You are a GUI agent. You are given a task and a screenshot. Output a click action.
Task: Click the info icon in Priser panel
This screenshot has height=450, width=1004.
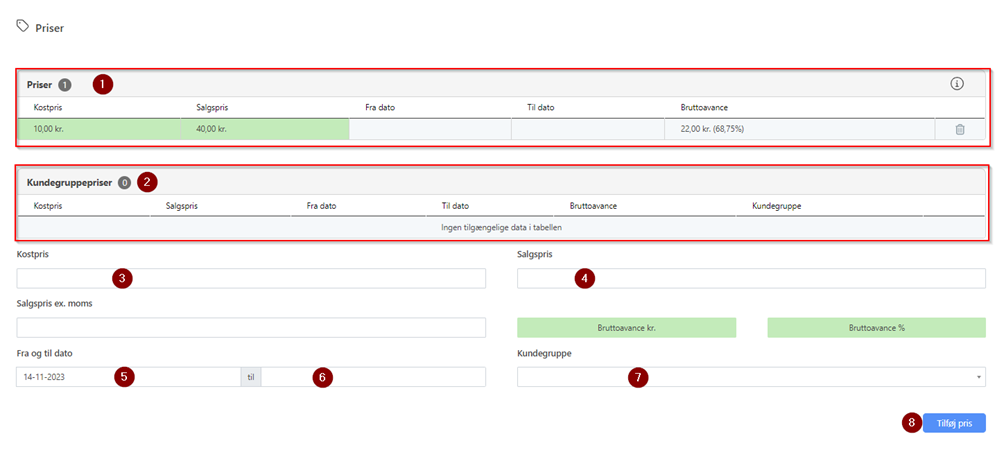[956, 84]
